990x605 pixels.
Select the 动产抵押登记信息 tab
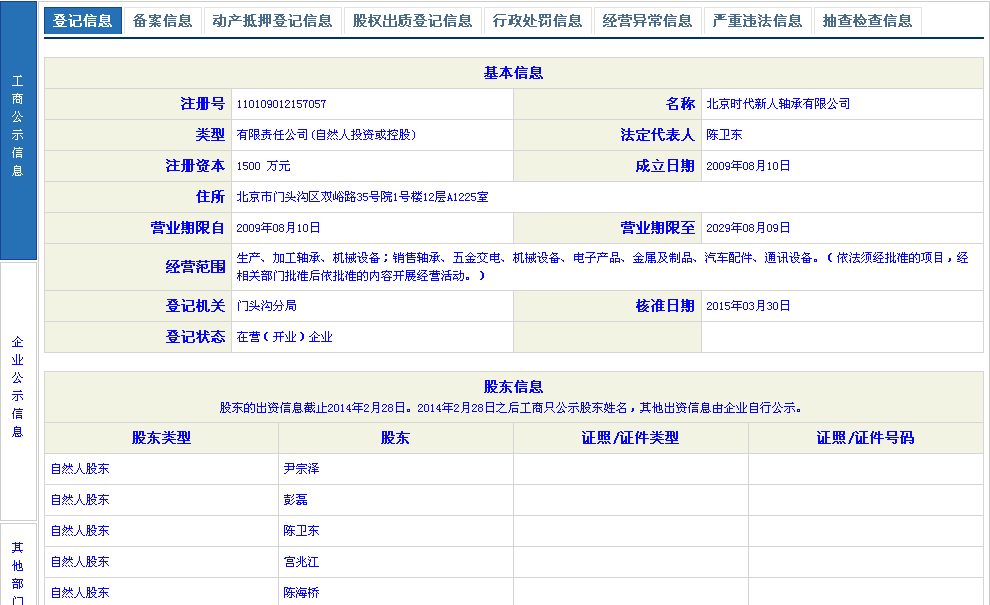point(272,21)
